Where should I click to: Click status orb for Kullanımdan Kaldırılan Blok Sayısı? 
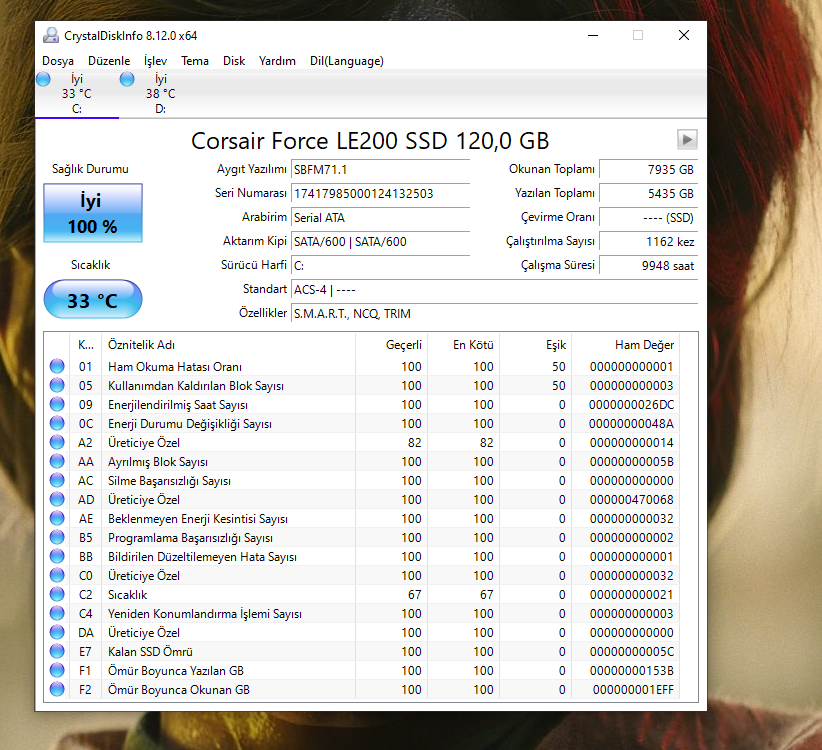point(57,386)
